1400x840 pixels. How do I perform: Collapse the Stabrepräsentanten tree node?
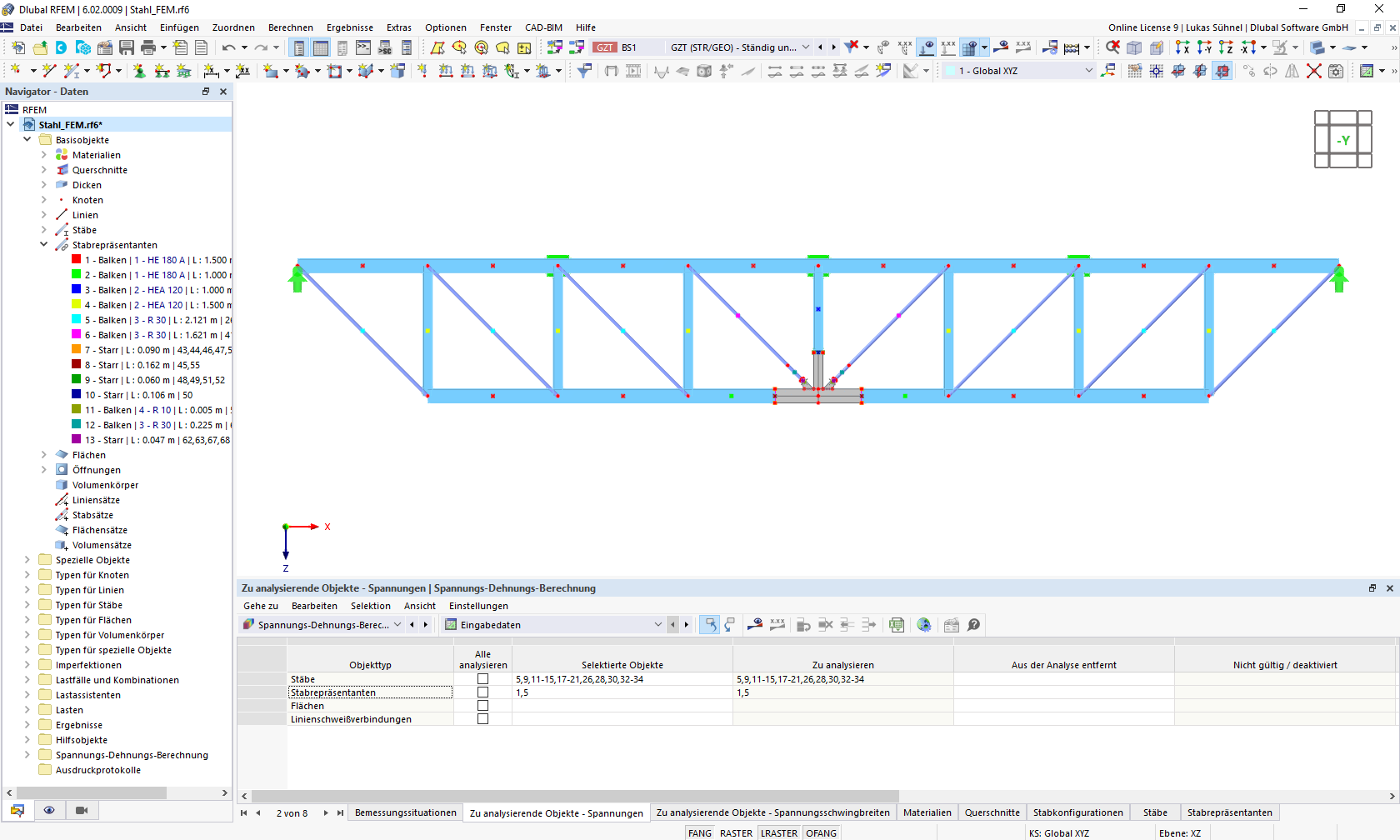pyautogui.click(x=44, y=245)
